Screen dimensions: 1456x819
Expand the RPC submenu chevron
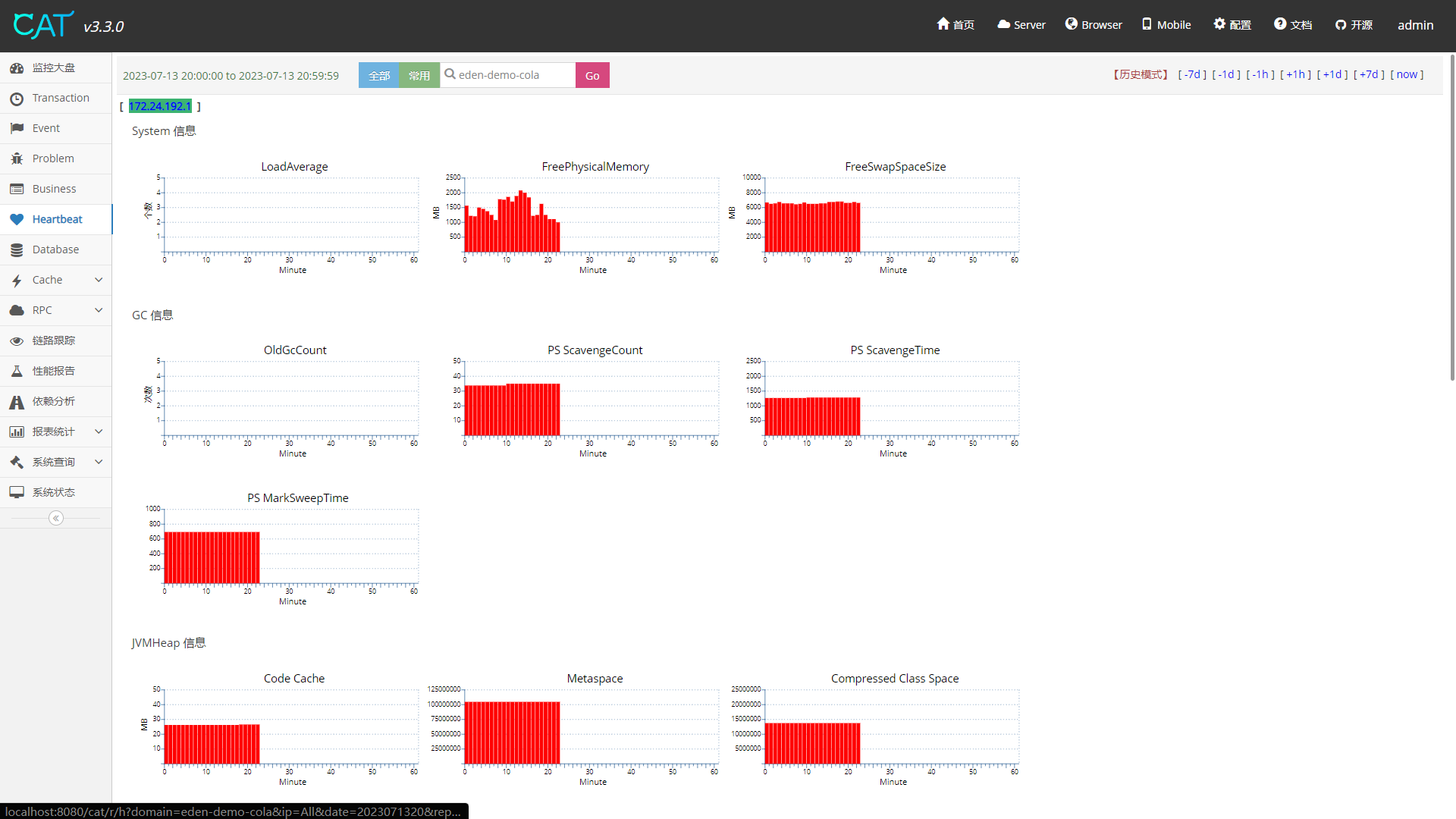click(x=99, y=310)
